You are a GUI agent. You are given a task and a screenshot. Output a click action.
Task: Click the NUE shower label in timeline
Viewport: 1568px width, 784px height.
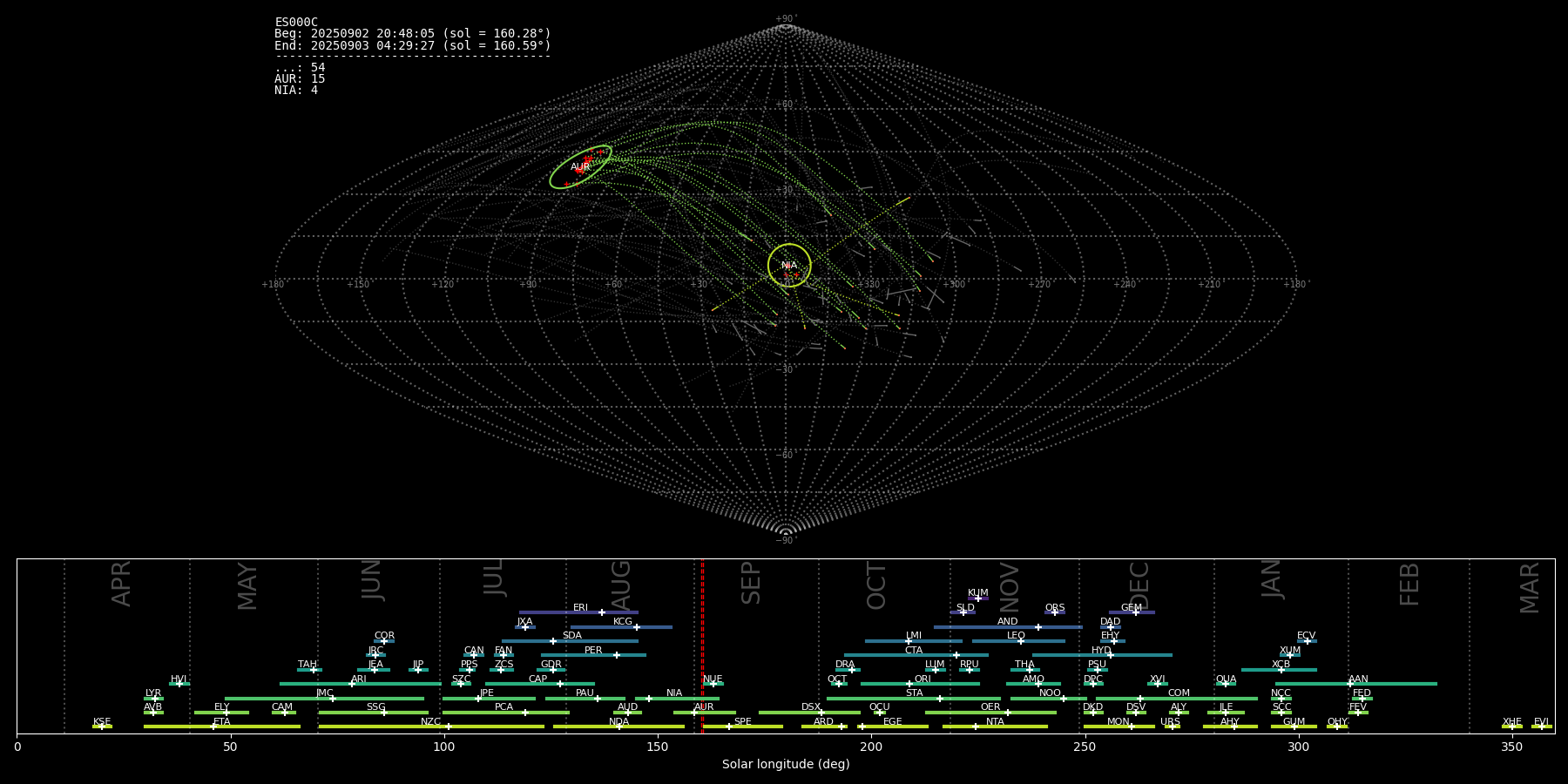[x=713, y=679]
